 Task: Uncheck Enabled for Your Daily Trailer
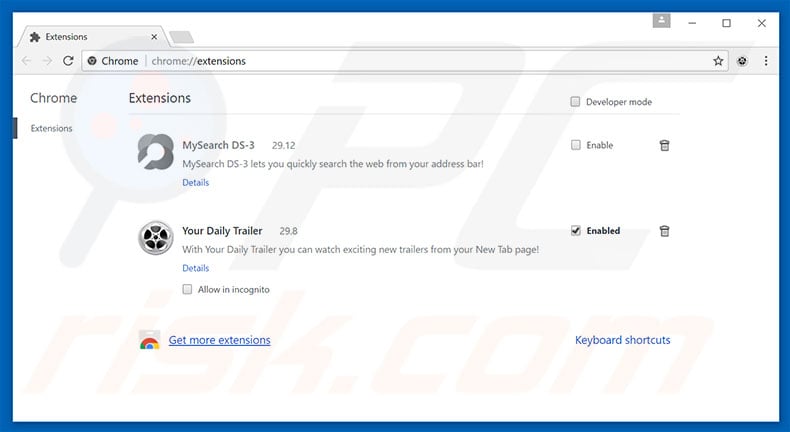click(x=575, y=231)
